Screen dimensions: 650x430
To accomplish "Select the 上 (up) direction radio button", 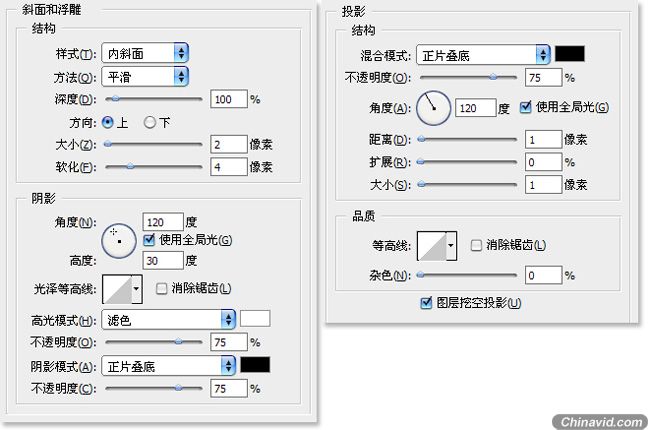I will click(x=109, y=122).
